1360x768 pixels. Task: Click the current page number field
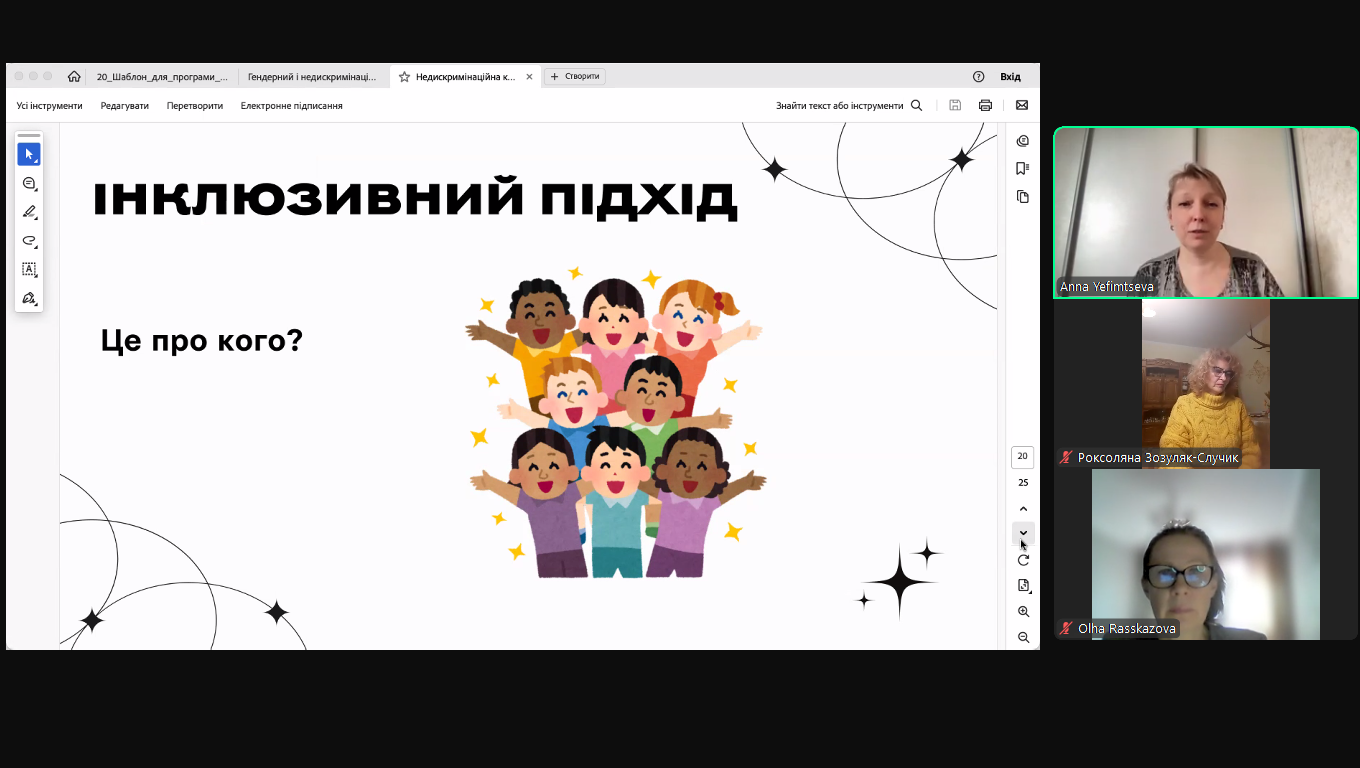(x=1022, y=456)
